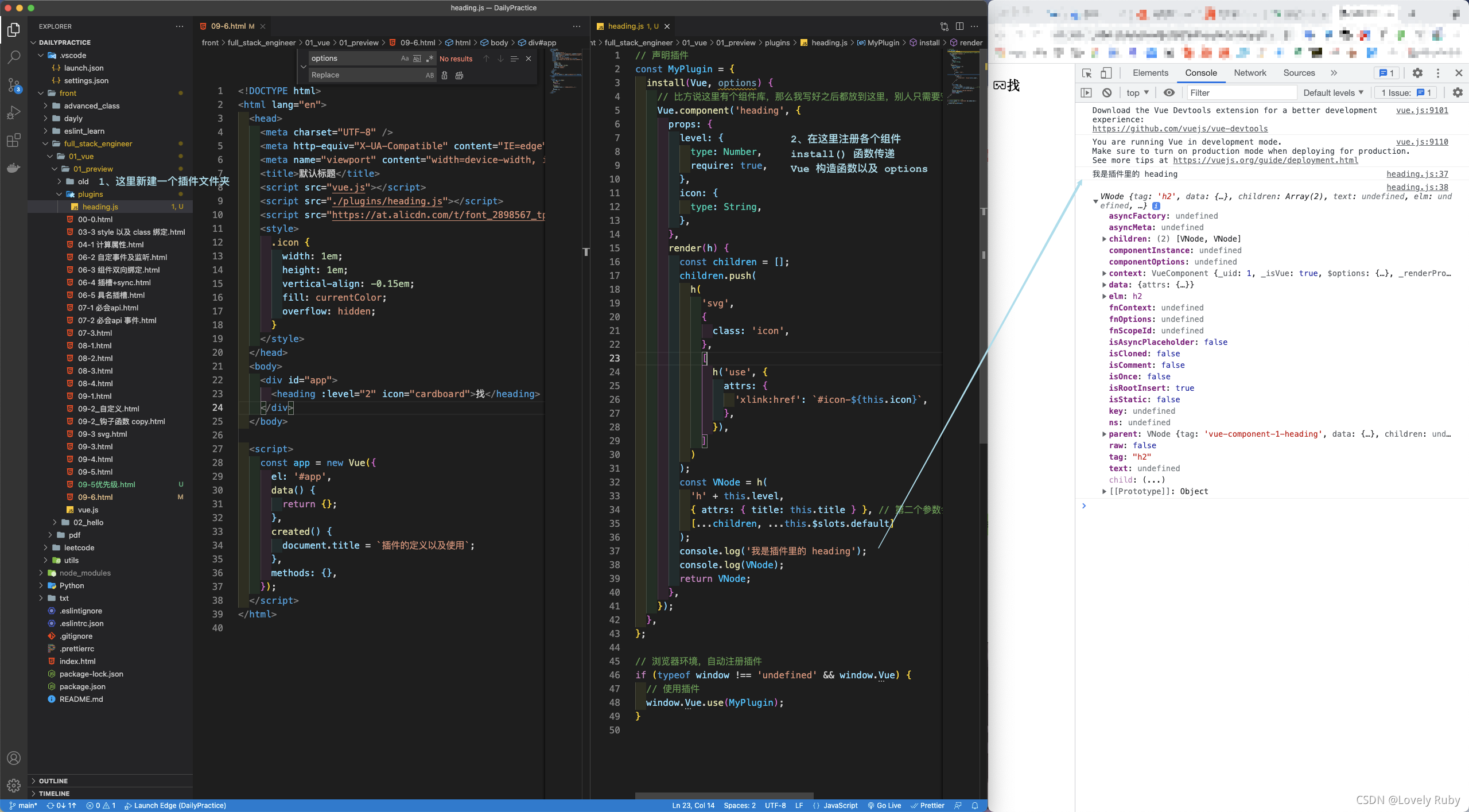Viewport: 1469px width, 812px height.
Task: Open the Search view in activity bar
Action: [x=14, y=57]
